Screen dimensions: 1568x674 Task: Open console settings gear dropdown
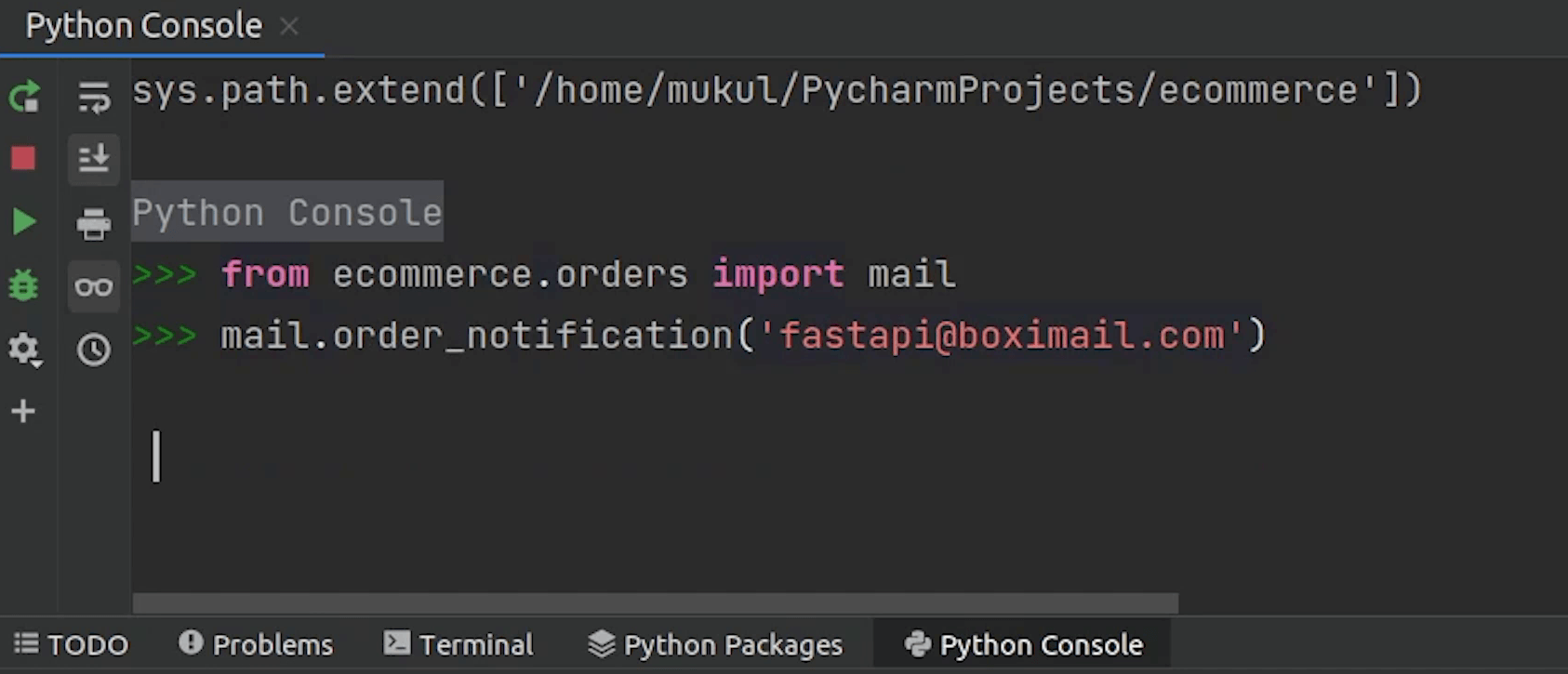coord(23,350)
